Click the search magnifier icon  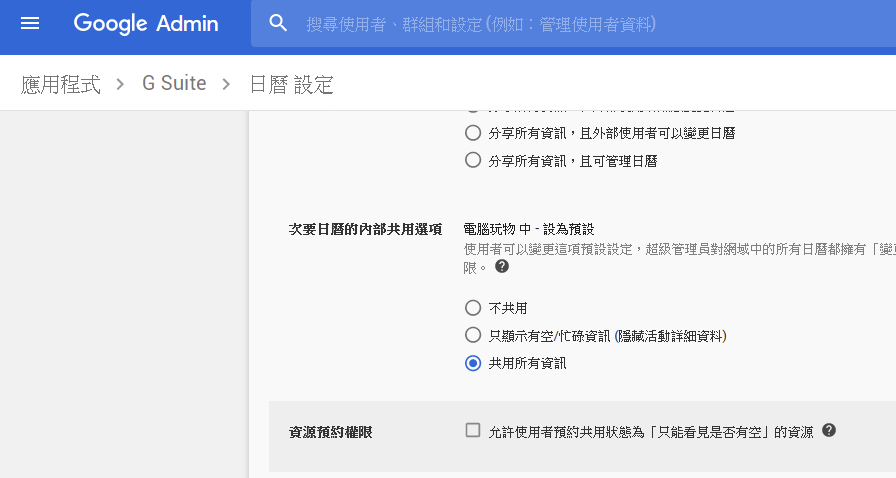click(279, 23)
